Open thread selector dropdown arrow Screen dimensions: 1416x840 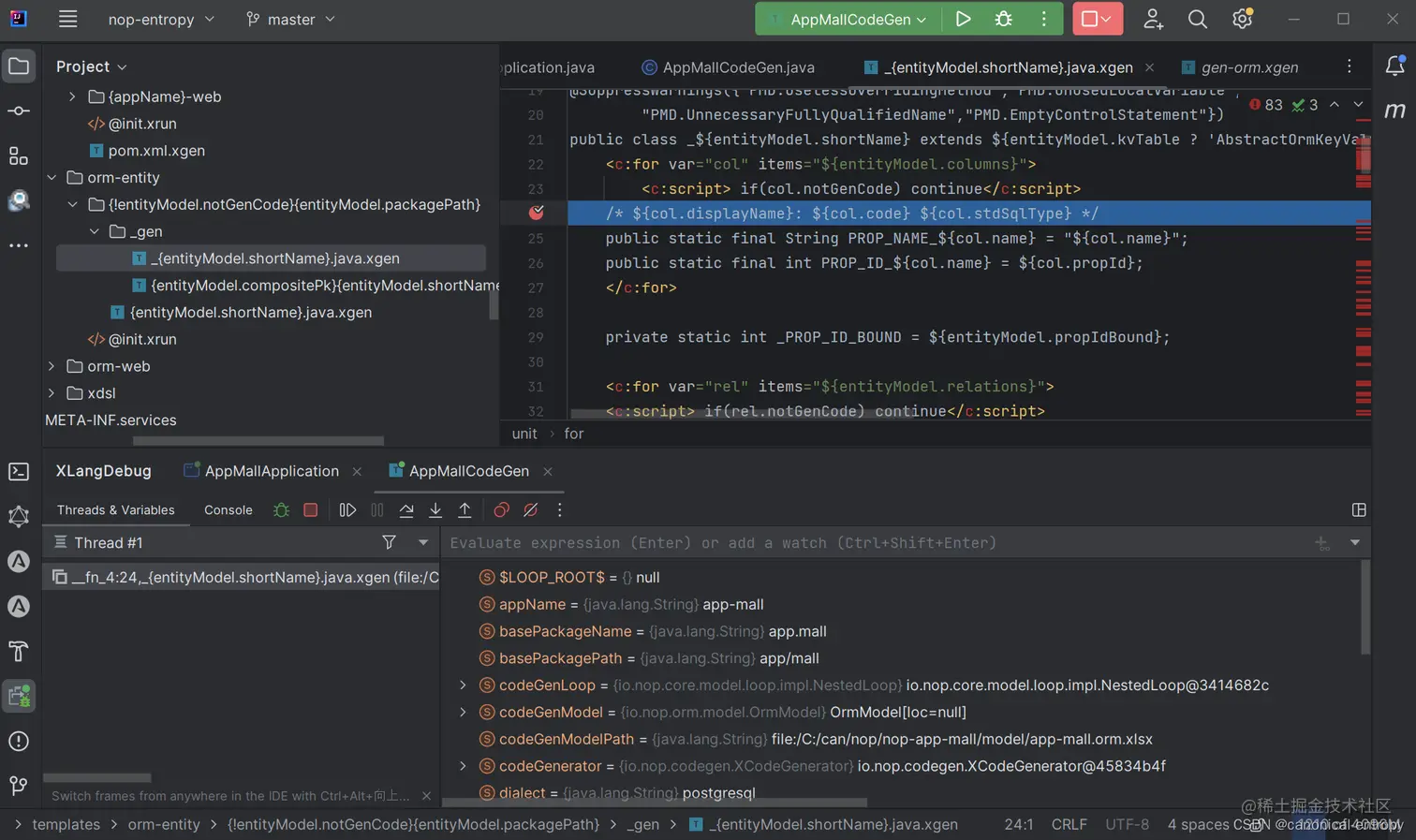[x=423, y=542]
